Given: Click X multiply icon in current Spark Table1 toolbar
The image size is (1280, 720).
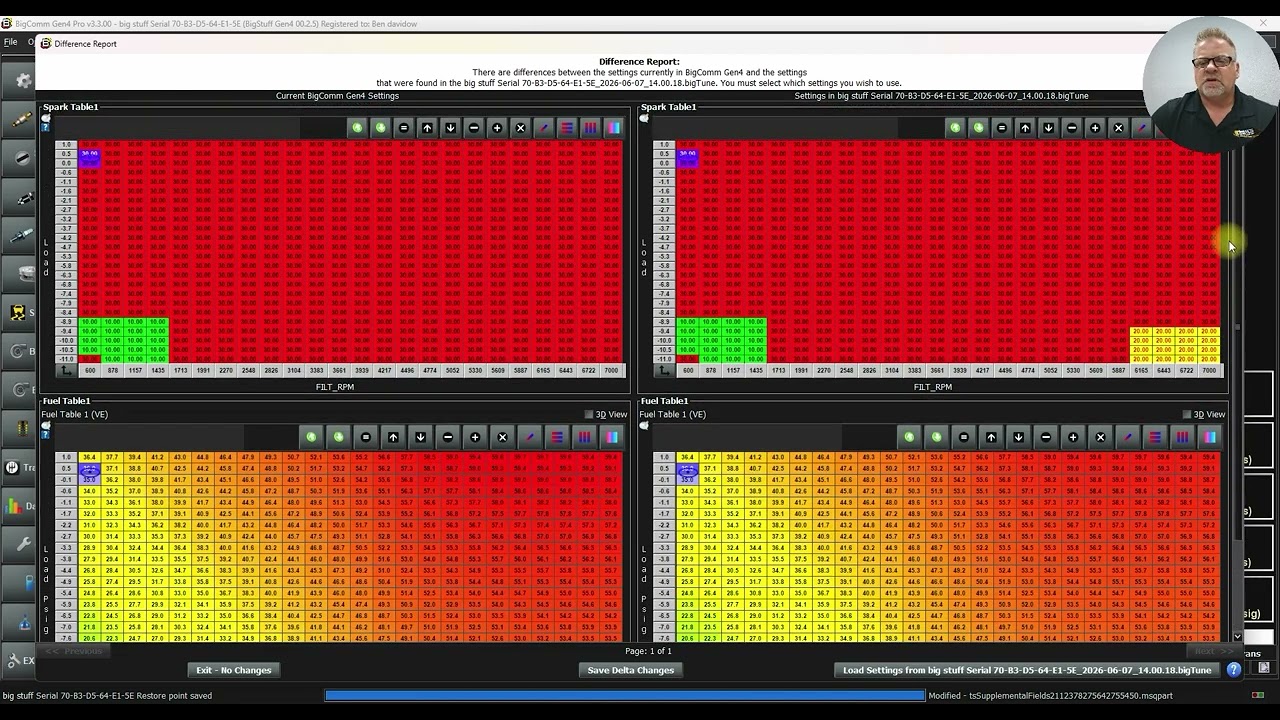Looking at the screenshot, I should (520, 128).
